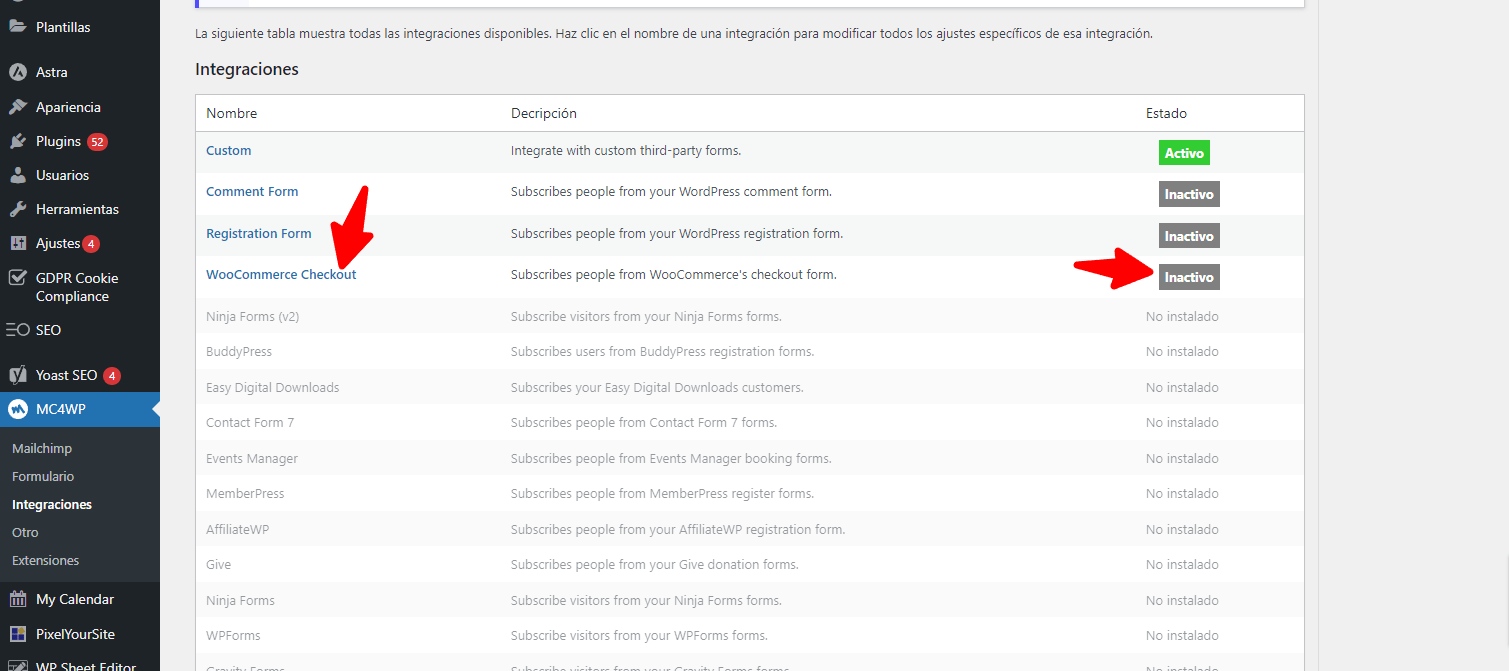This screenshot has width=1509, height=671.
Task: Click the Inactivo badge for WooCommerce Checkout
Action: [1189, 277]
